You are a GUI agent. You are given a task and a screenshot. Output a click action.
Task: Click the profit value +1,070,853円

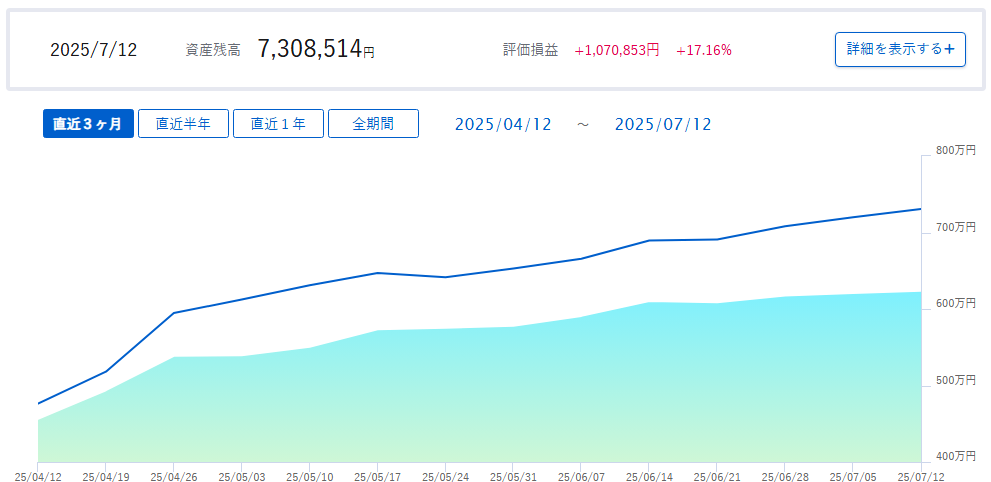[x=617, y=51]
